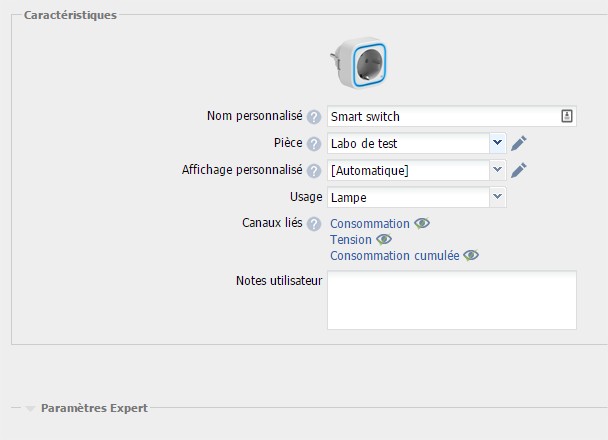The height and width of the screenshot is (440, 608).
Task: Open the Pièce dropdown showing Labo de test
Action: [497, 144]
